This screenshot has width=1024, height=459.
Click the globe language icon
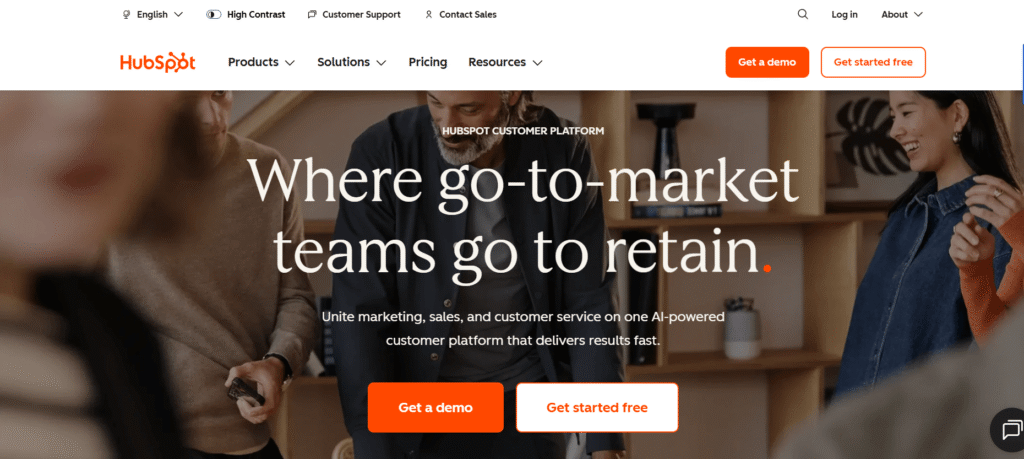(127, 14)
